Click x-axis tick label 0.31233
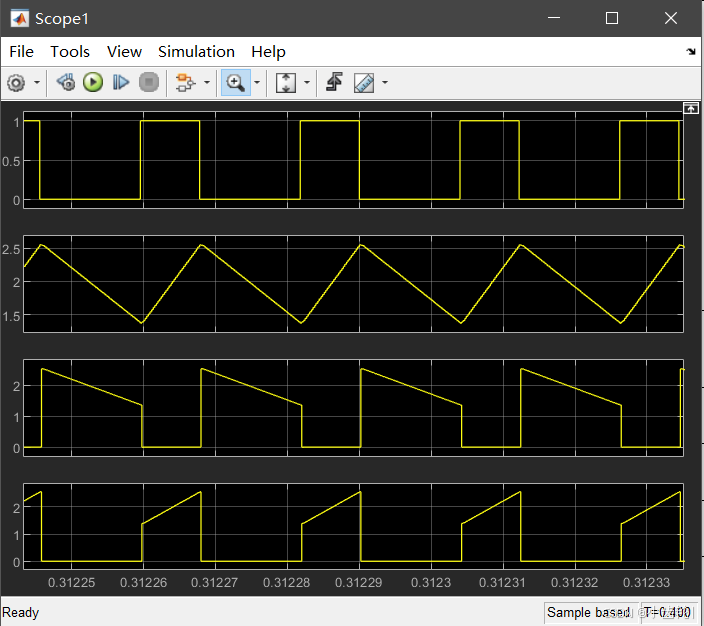 (x=647, y=583)
